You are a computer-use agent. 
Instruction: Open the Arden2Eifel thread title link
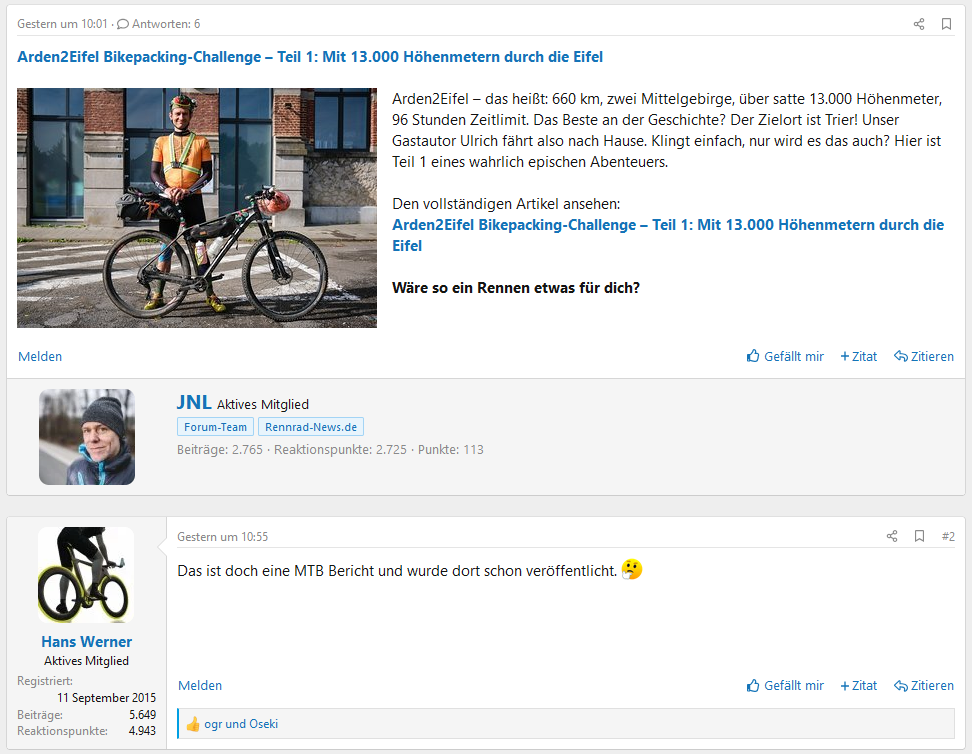(x=310, y=57)
